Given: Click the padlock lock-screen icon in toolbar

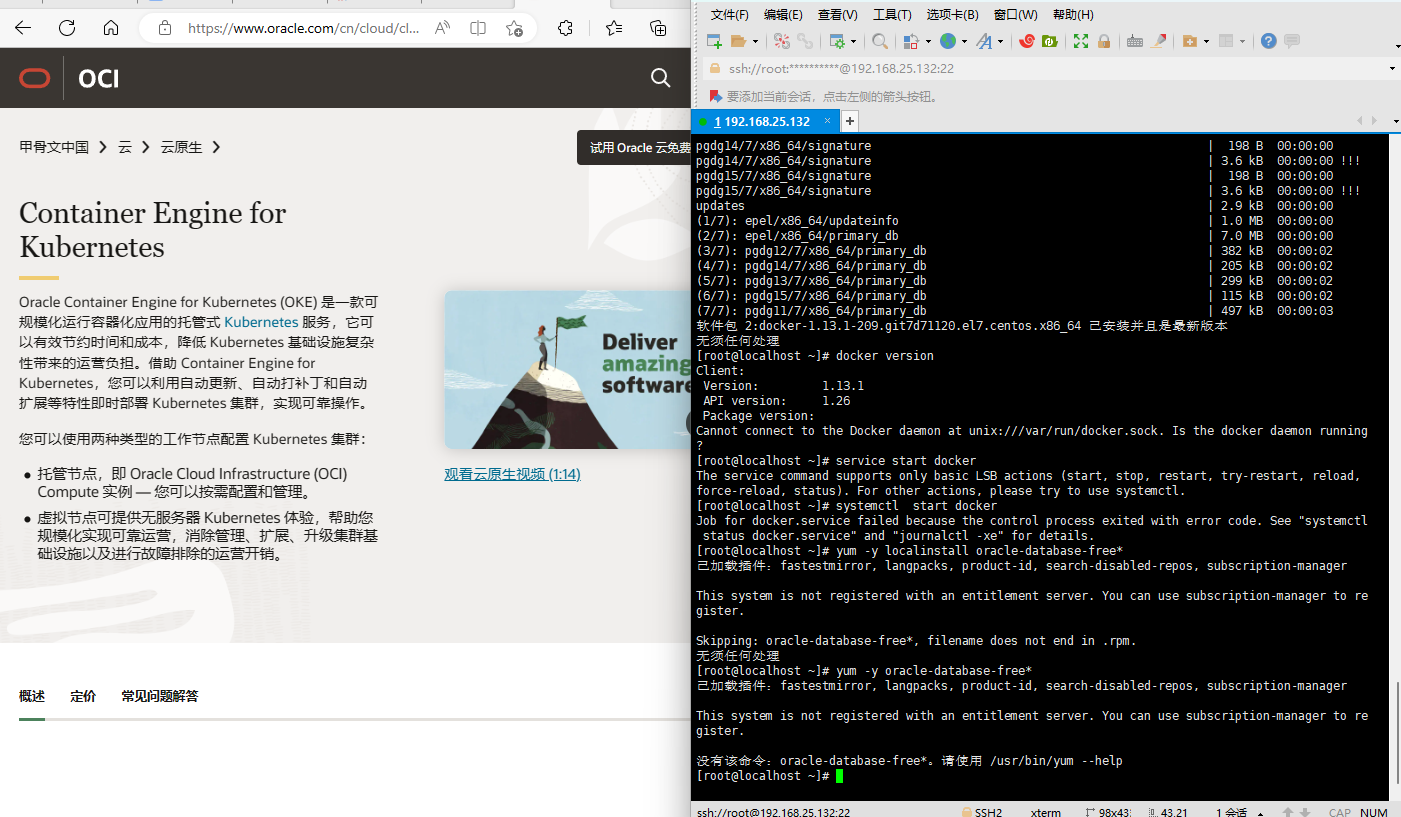Looking at the screenshot, I should pyautogui.click(x=1104, y=41).
